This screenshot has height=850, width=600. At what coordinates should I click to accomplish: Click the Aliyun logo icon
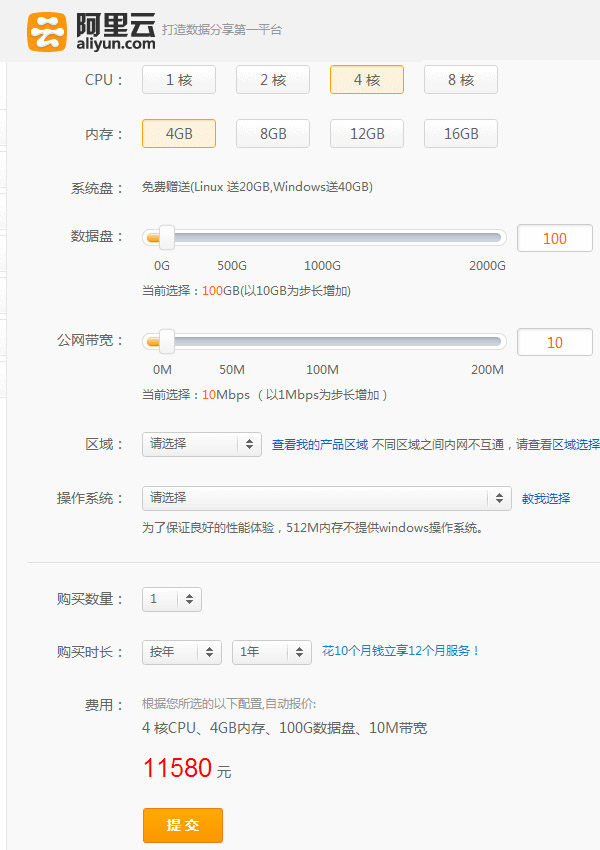[x=47, y=30]
